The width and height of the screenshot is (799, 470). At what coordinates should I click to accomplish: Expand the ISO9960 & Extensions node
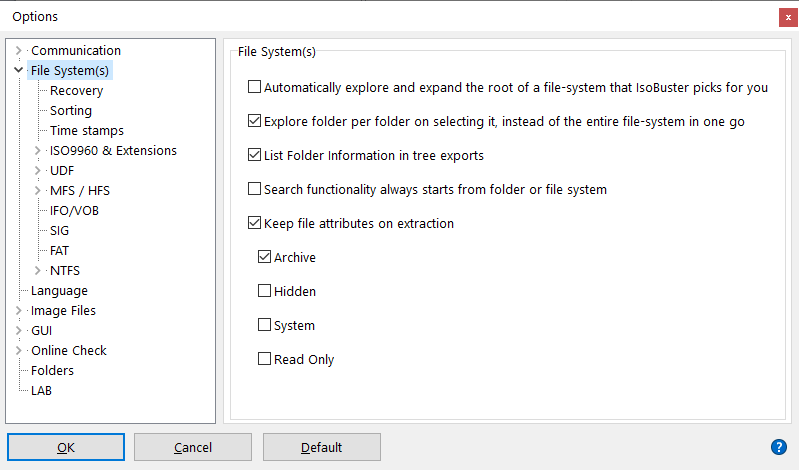tap(37, 150)
